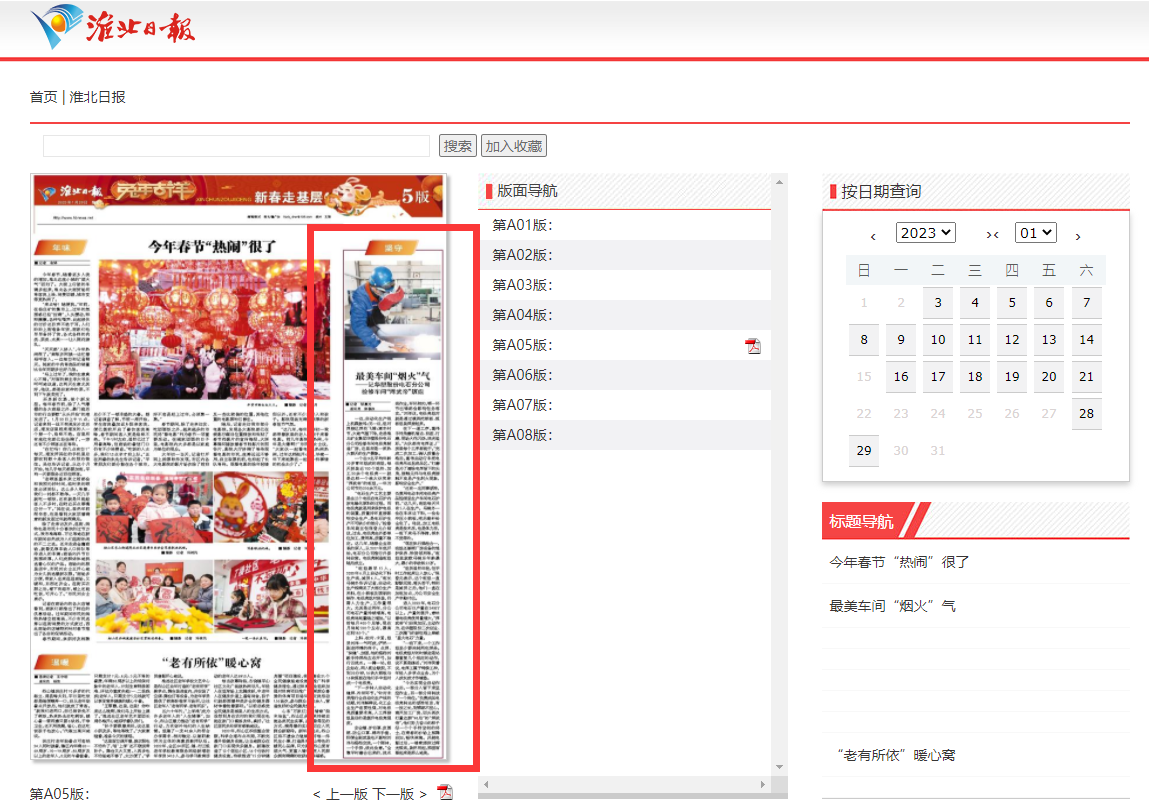Go to previous year with left arrow

click(x=873, y=236)
